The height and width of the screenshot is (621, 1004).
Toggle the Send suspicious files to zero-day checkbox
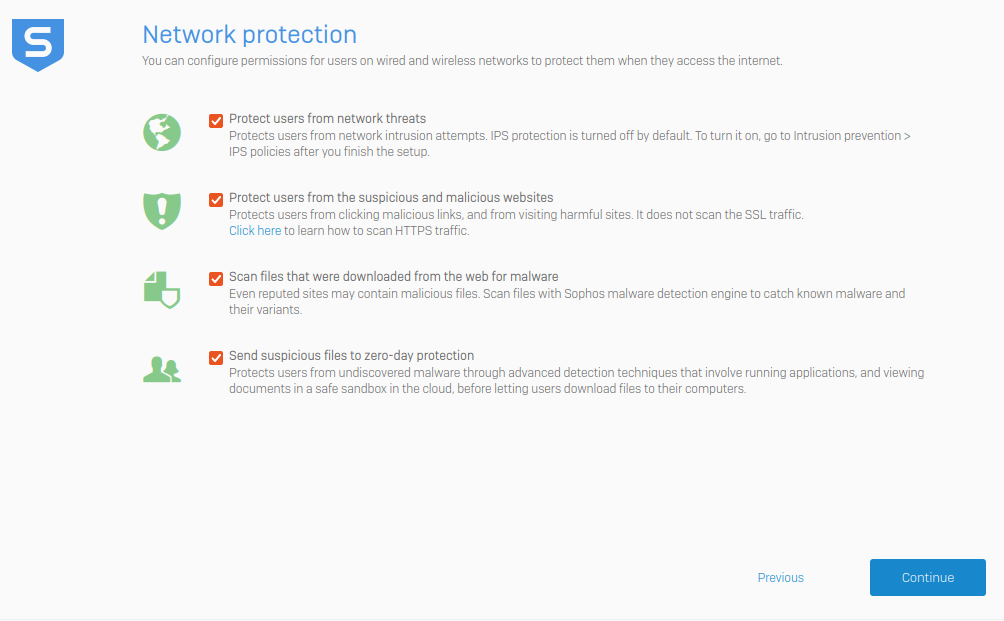[216, 357]
